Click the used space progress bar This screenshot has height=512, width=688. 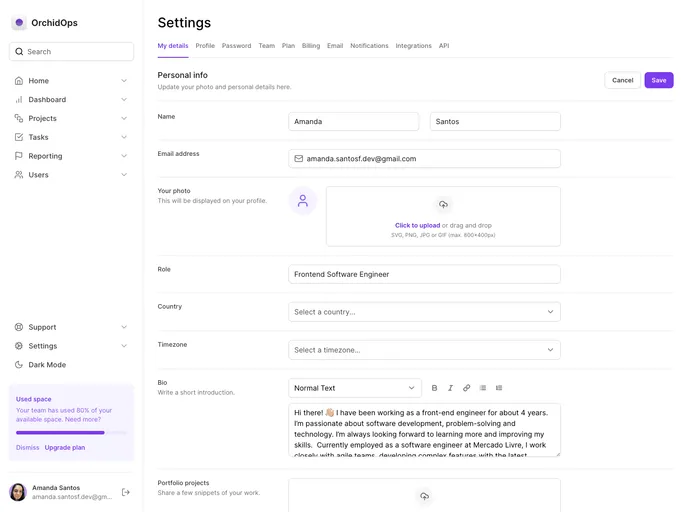tap(71, 433)
